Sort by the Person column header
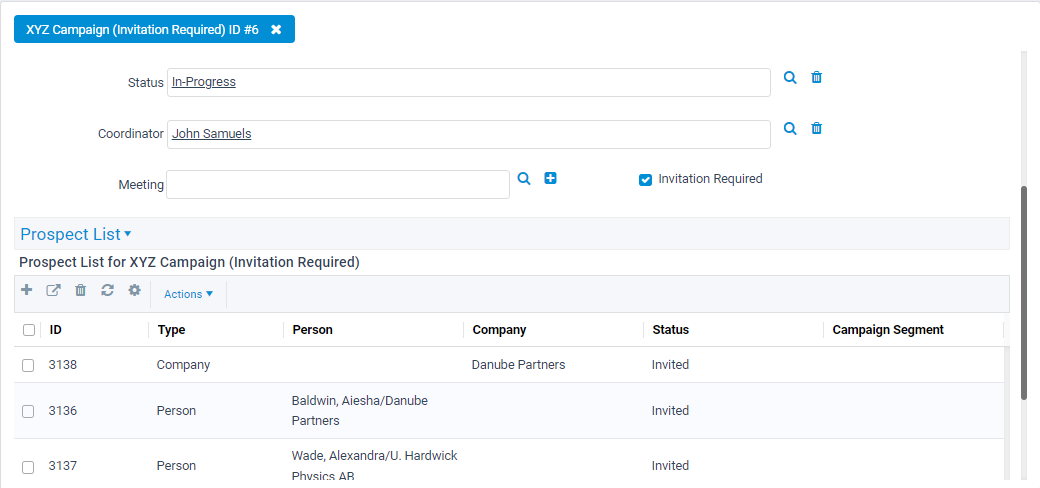 pyautogui.click(x=312, y=330)
